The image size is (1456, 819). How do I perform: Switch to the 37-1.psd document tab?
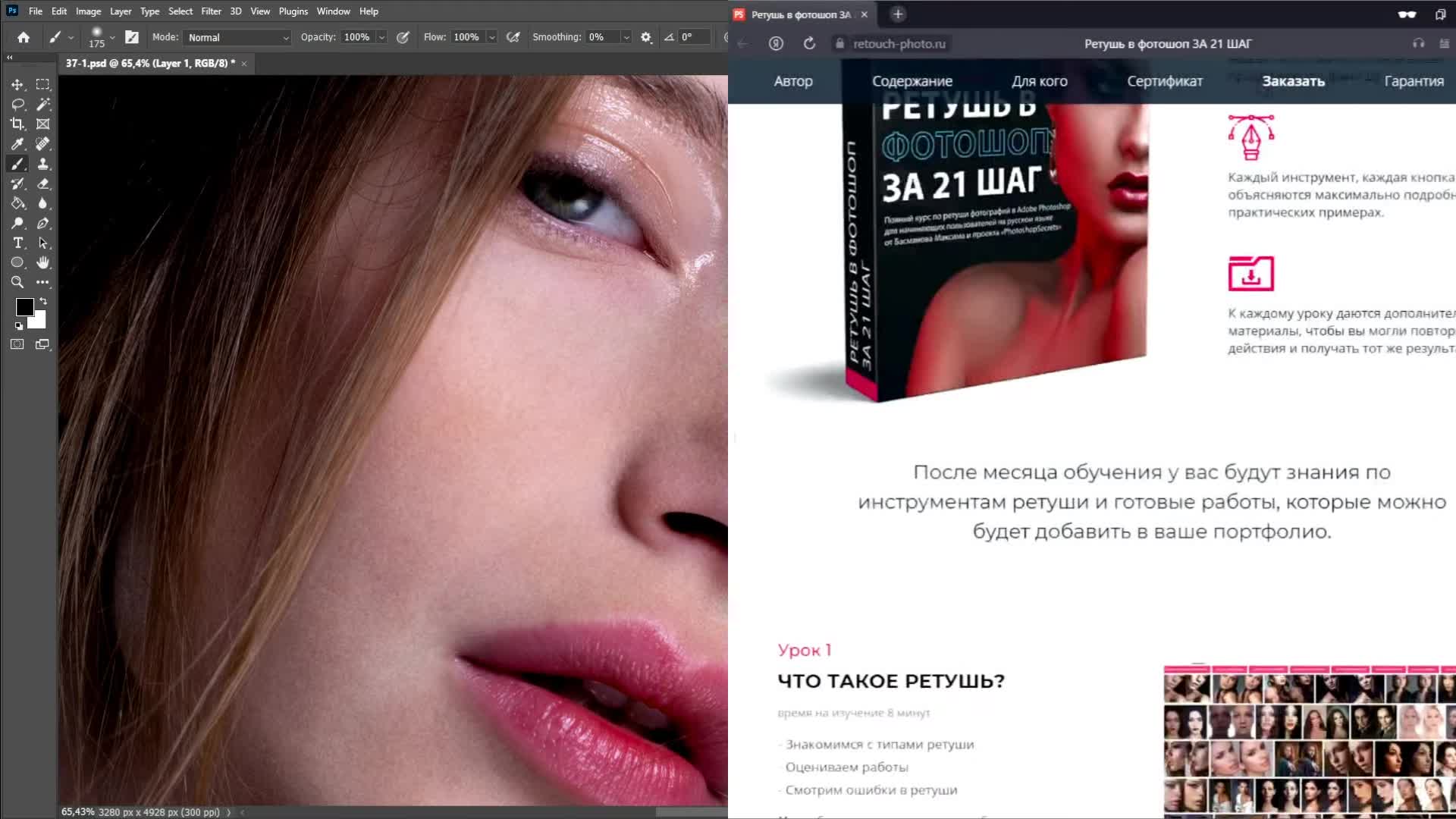click(150, 63)
